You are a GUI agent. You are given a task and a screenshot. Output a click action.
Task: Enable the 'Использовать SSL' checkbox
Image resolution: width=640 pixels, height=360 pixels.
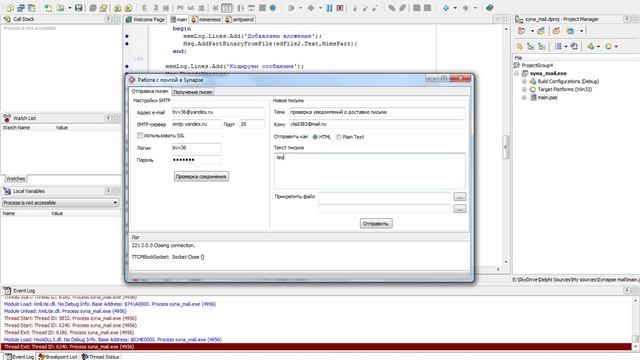(140, 136)
